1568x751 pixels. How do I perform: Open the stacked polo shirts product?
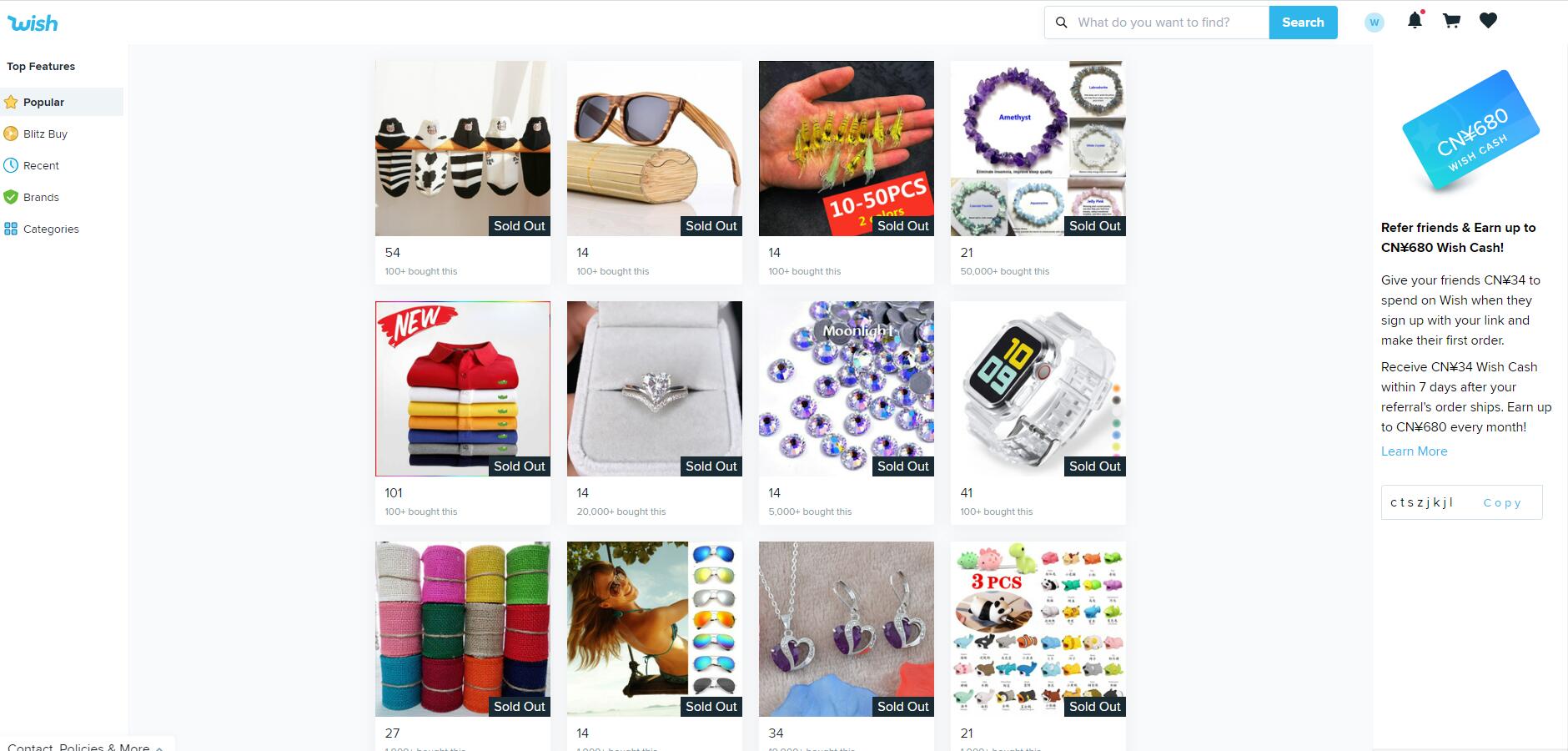[x=463, y=413]
